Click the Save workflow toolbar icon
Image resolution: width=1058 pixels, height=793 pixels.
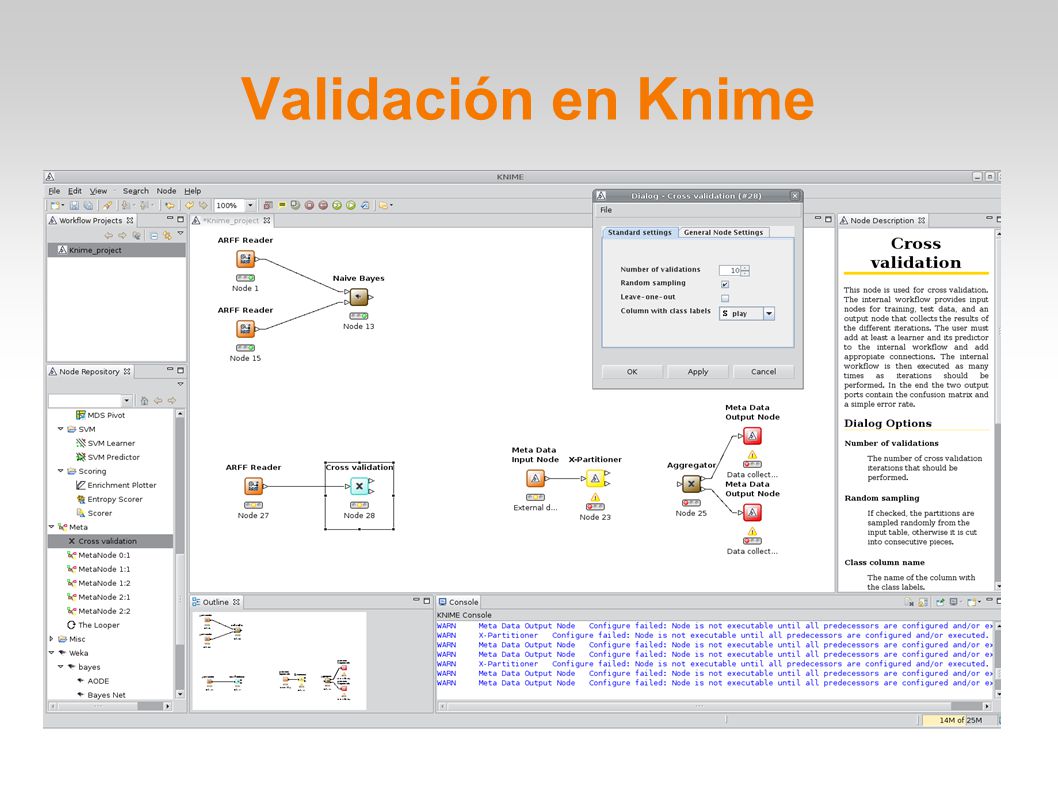(74, 205)
